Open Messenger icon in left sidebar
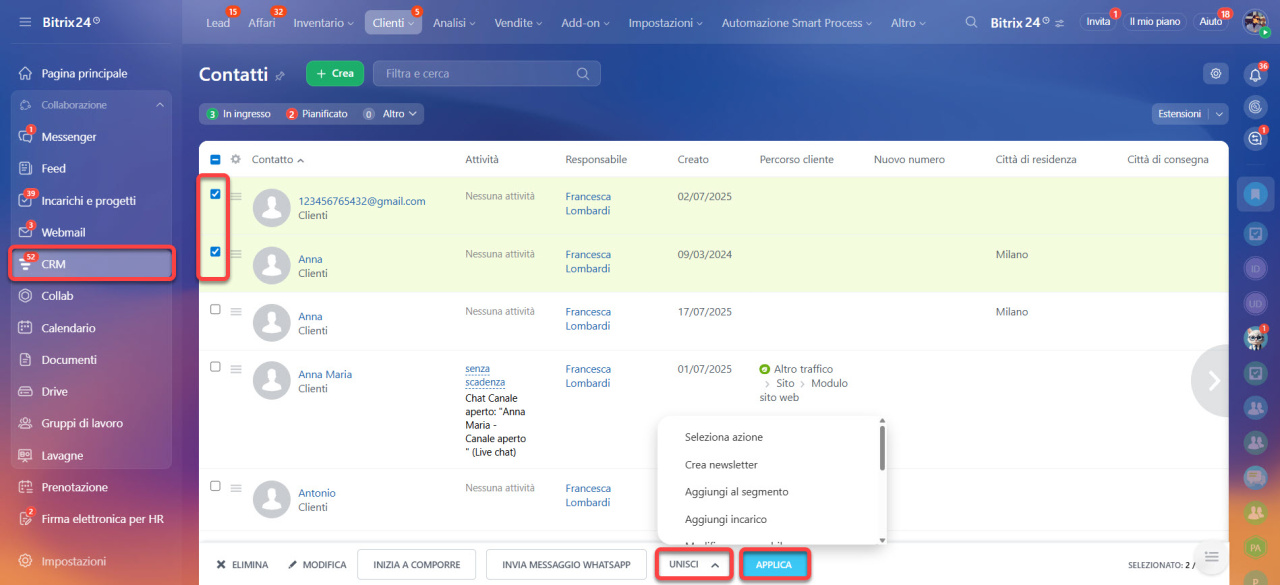This screenshot has height=585, width=1280. [x=26, y=136]
